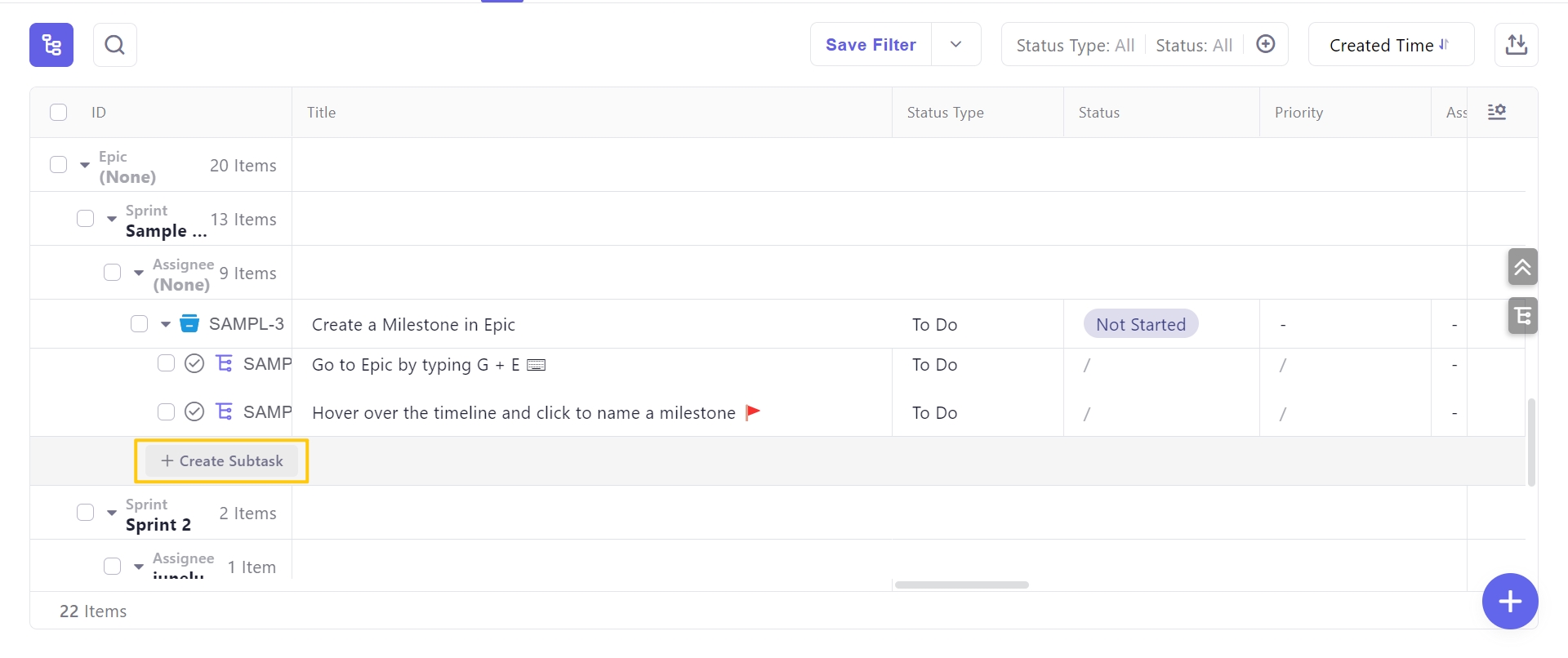Click the hierarchy tree view icon

click(51, 45)
